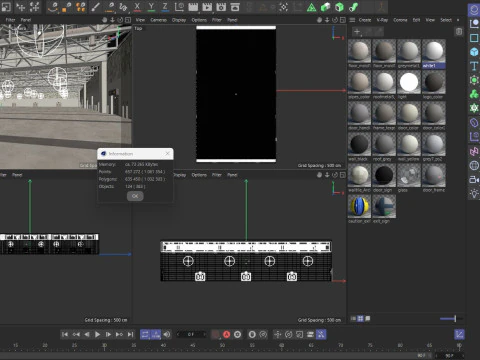
Task: Add a Camera object from sidebar
Action: [474, 180]
